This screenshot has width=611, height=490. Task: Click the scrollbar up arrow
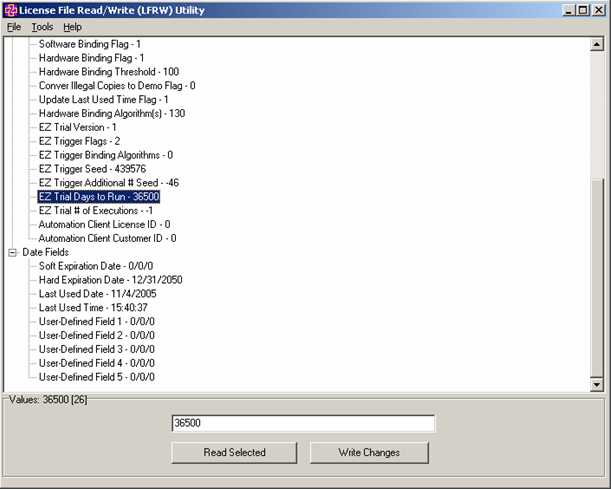pyautogui.click(x=597, y=44)
